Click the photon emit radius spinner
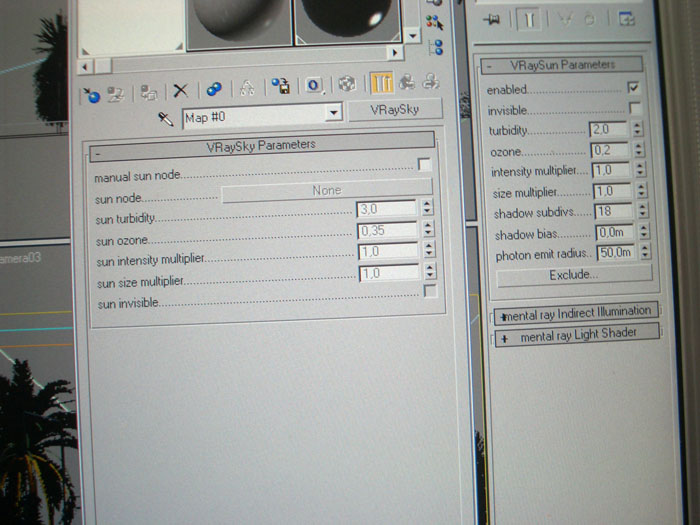Viewport: 700px width, 525px height. [x=645, y=251]
